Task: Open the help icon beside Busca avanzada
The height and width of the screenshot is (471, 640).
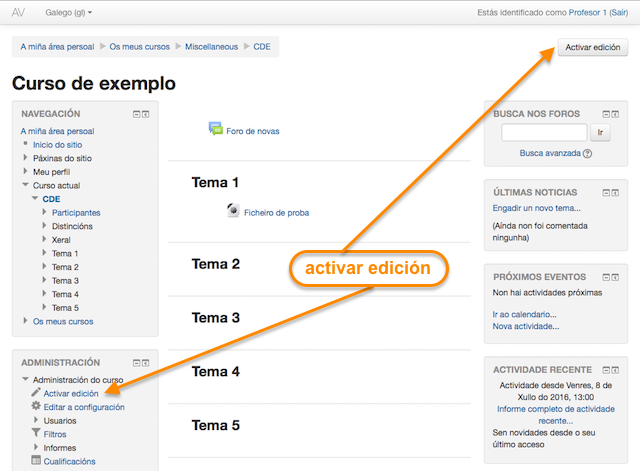Action: [587, 154]
